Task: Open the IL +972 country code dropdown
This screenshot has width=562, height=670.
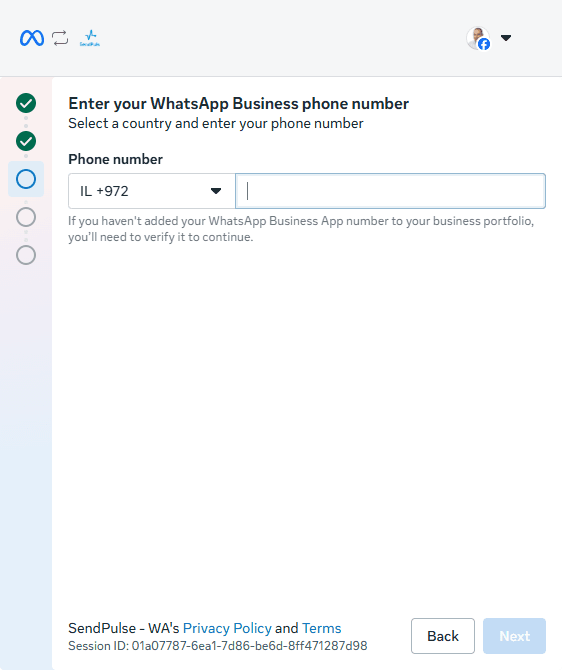Action: (152, 191)
